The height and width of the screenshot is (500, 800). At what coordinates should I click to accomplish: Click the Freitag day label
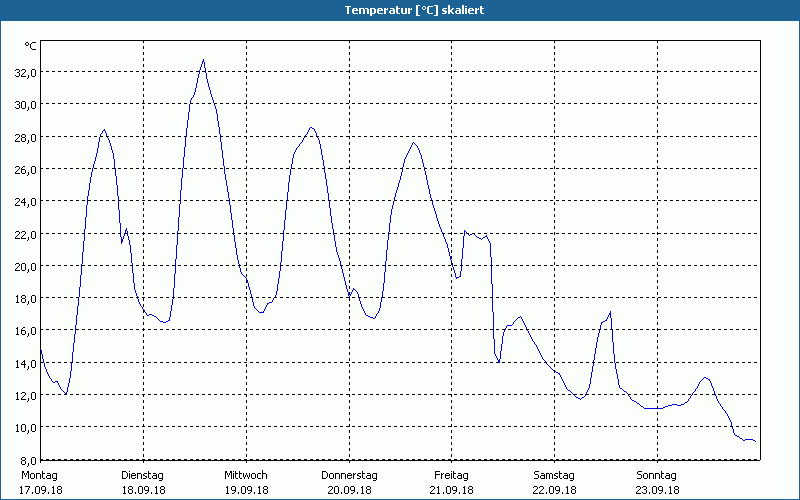point(452,475)
